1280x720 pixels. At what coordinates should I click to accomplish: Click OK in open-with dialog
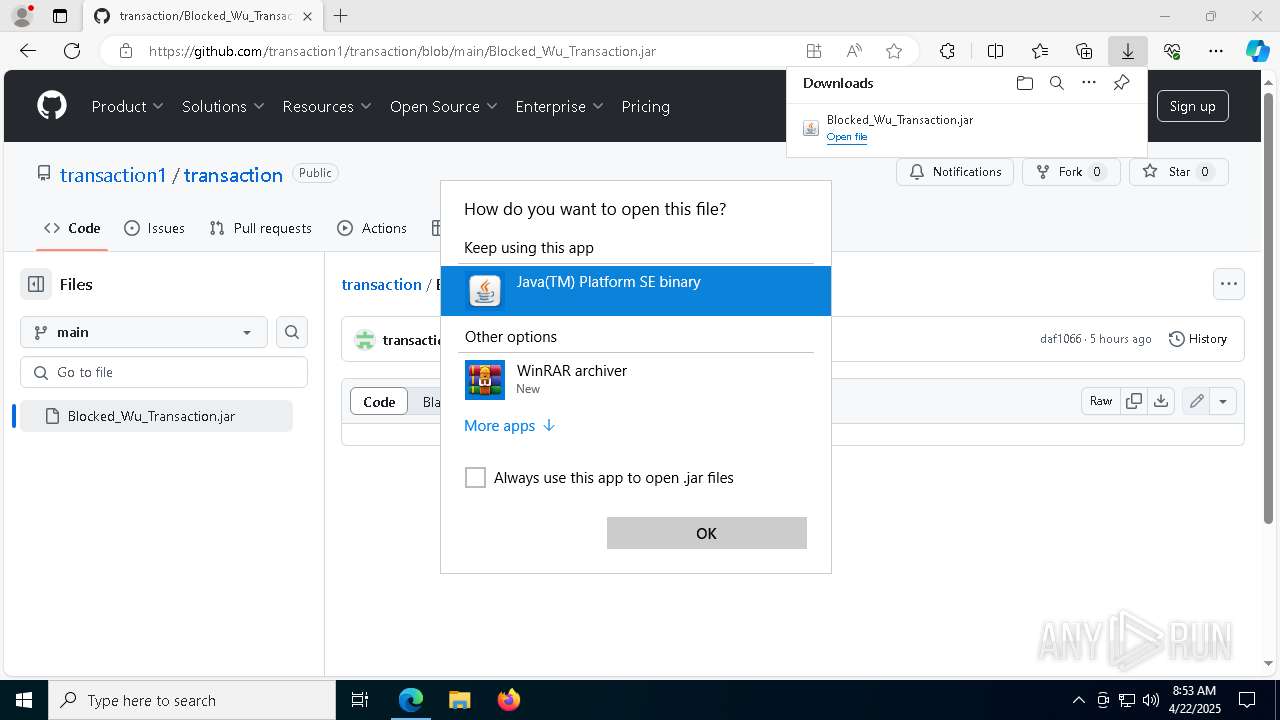[x=706, y=533]
